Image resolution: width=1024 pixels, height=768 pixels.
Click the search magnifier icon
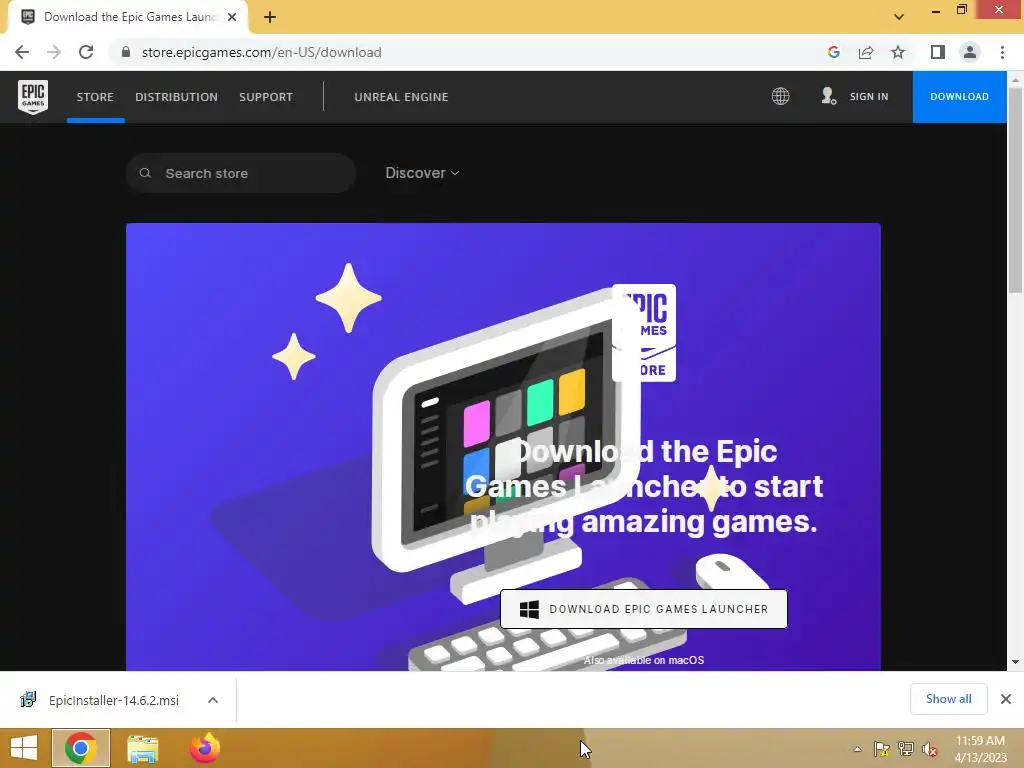pyautogui.click(x=145, y=173)
